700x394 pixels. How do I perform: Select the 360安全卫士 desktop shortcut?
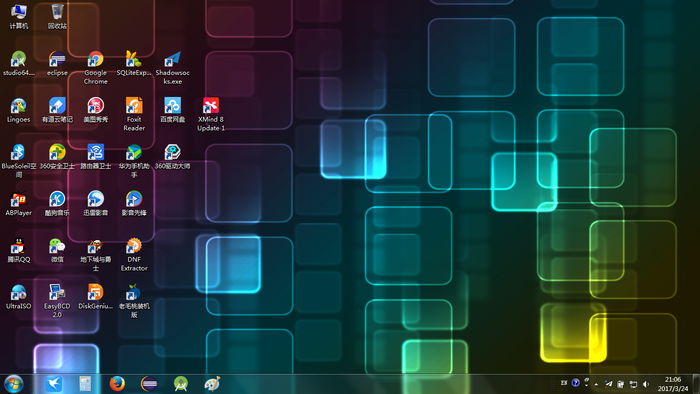click(x=57, y=157)
